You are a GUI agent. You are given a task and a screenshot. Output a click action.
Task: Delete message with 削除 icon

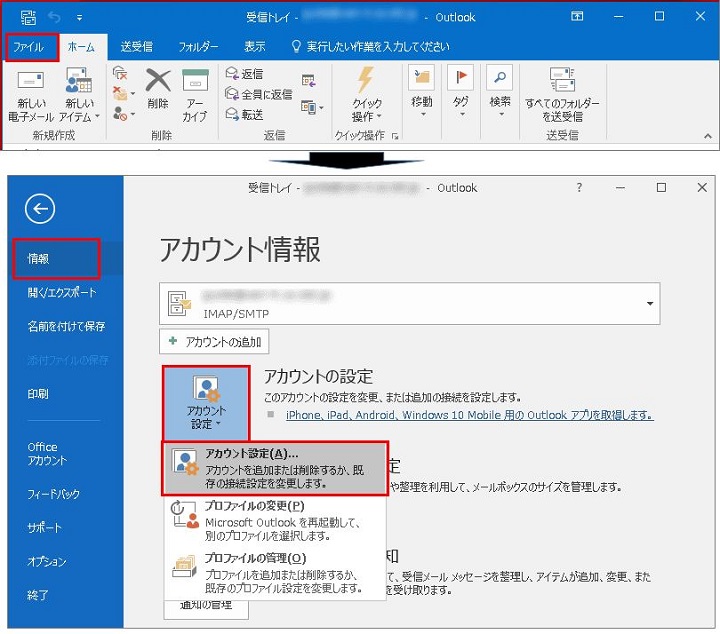pyautogui.click(x=158, y=90)
